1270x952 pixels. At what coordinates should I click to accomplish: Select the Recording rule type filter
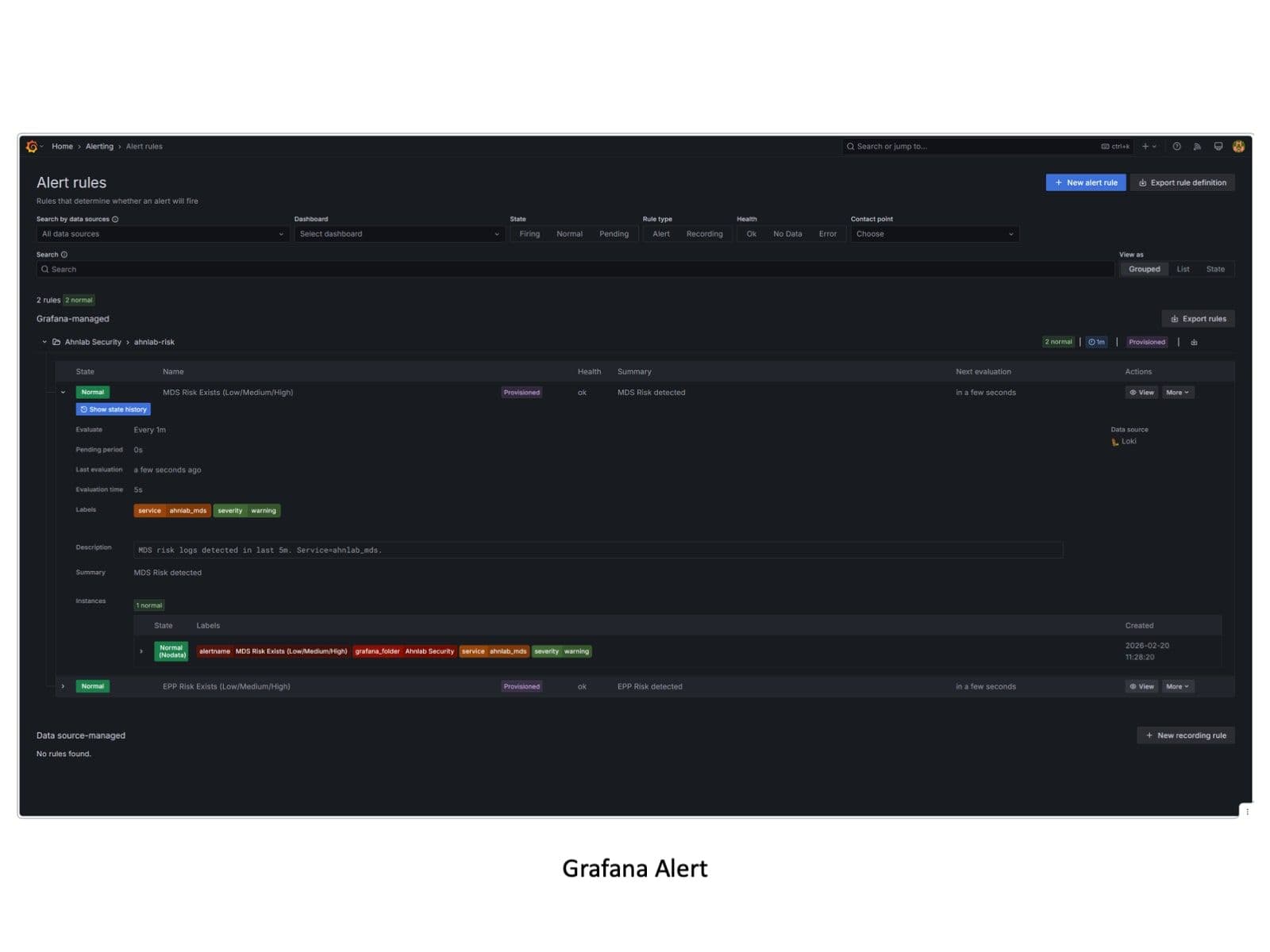click(705, 234)
